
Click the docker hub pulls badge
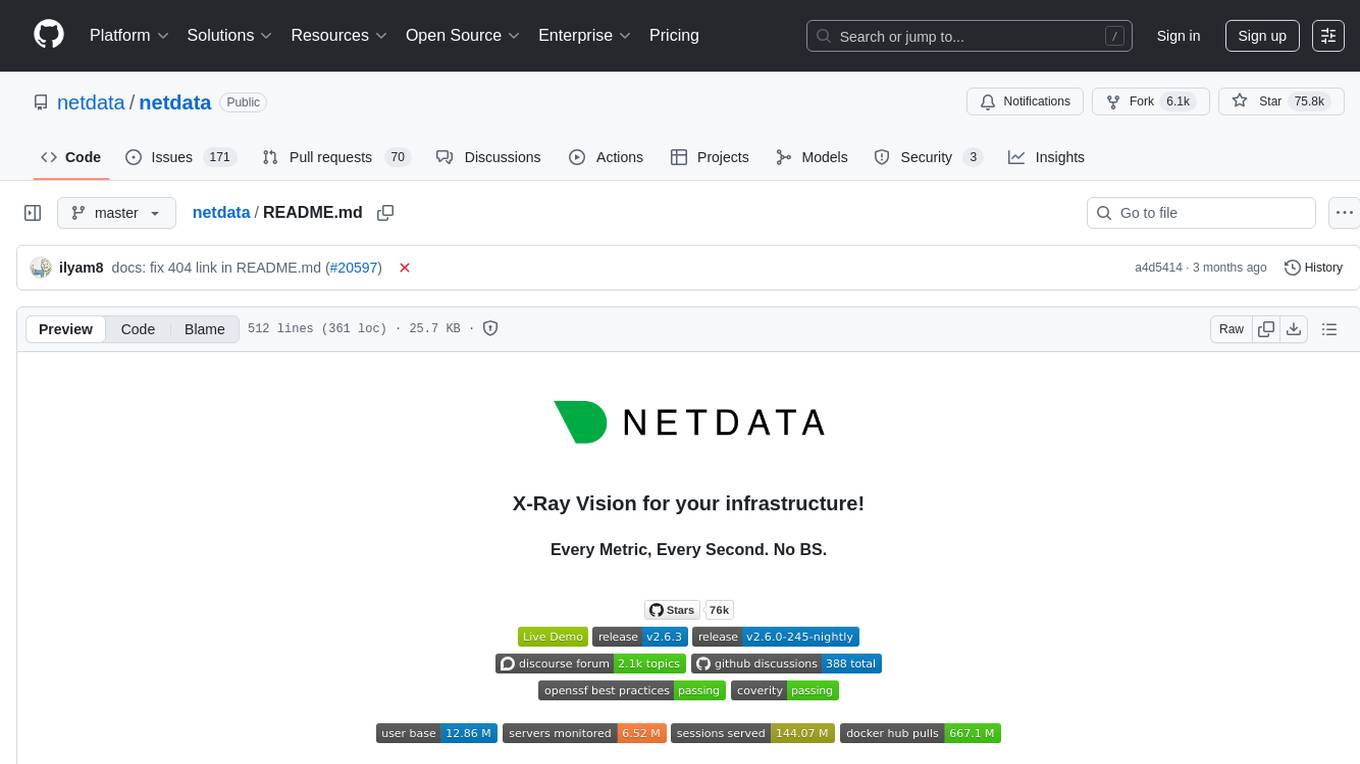(920, 733)
